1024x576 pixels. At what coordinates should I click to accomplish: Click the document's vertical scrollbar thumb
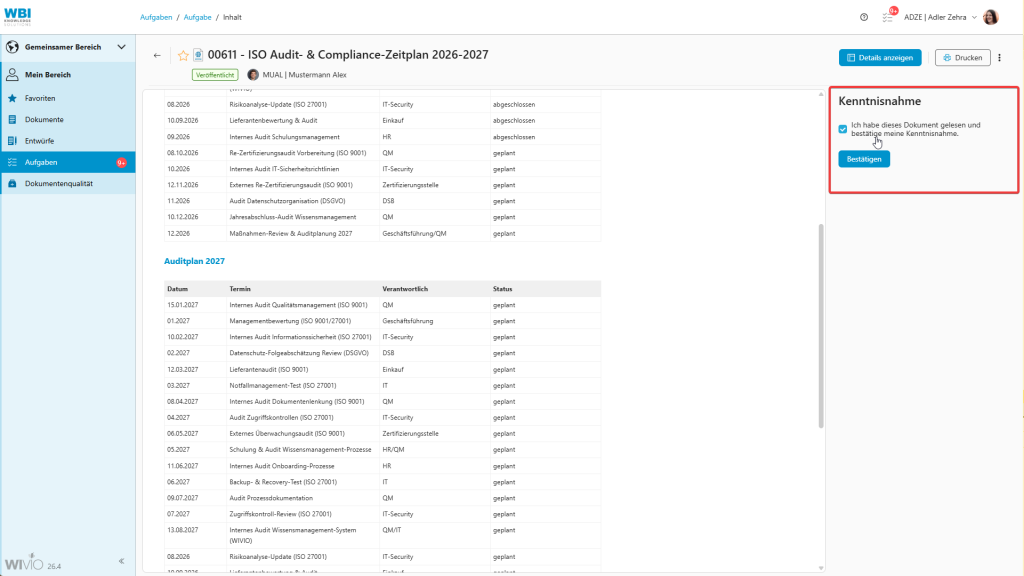[x=821, y=326]
